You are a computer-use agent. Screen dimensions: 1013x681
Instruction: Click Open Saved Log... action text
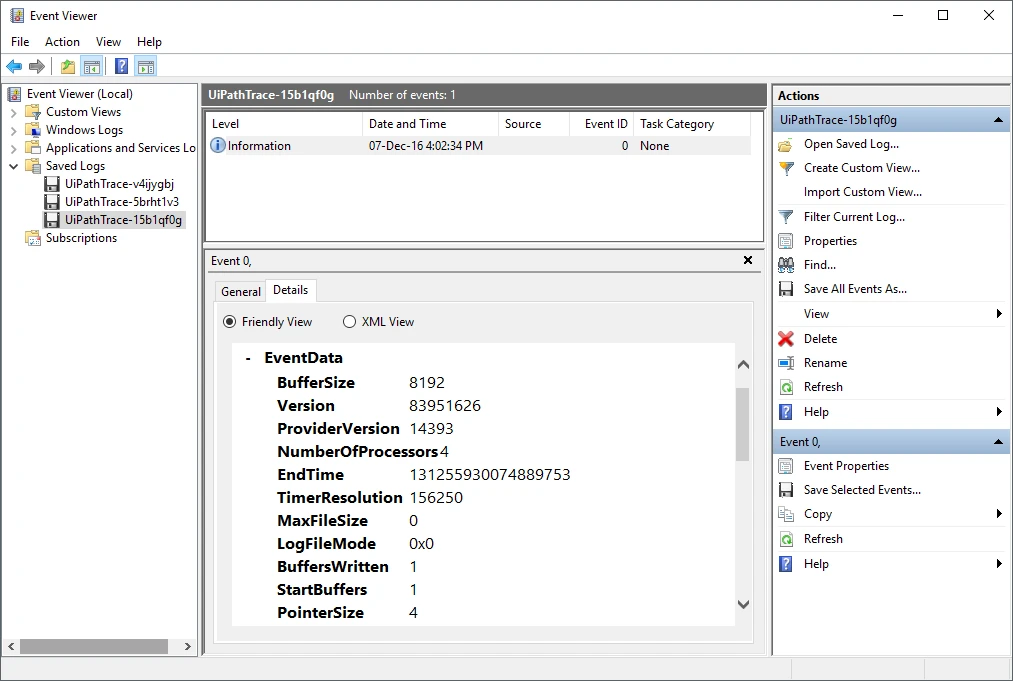851,144
